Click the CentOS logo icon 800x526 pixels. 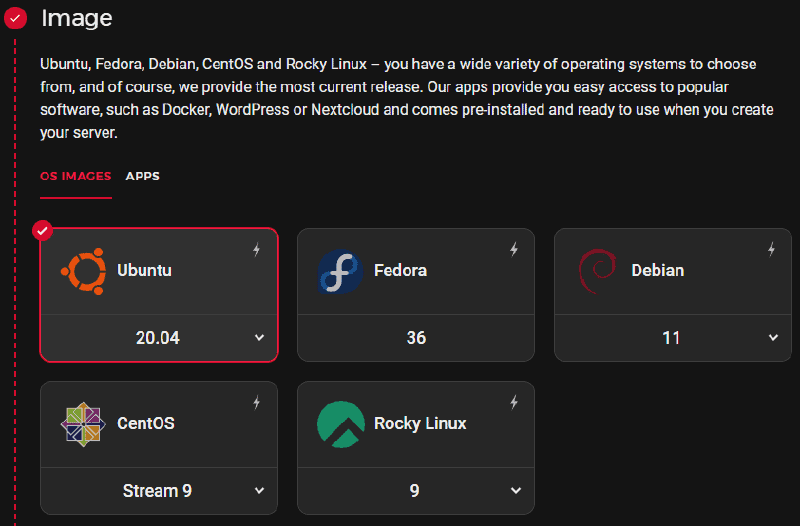click(x=83, y=423)
